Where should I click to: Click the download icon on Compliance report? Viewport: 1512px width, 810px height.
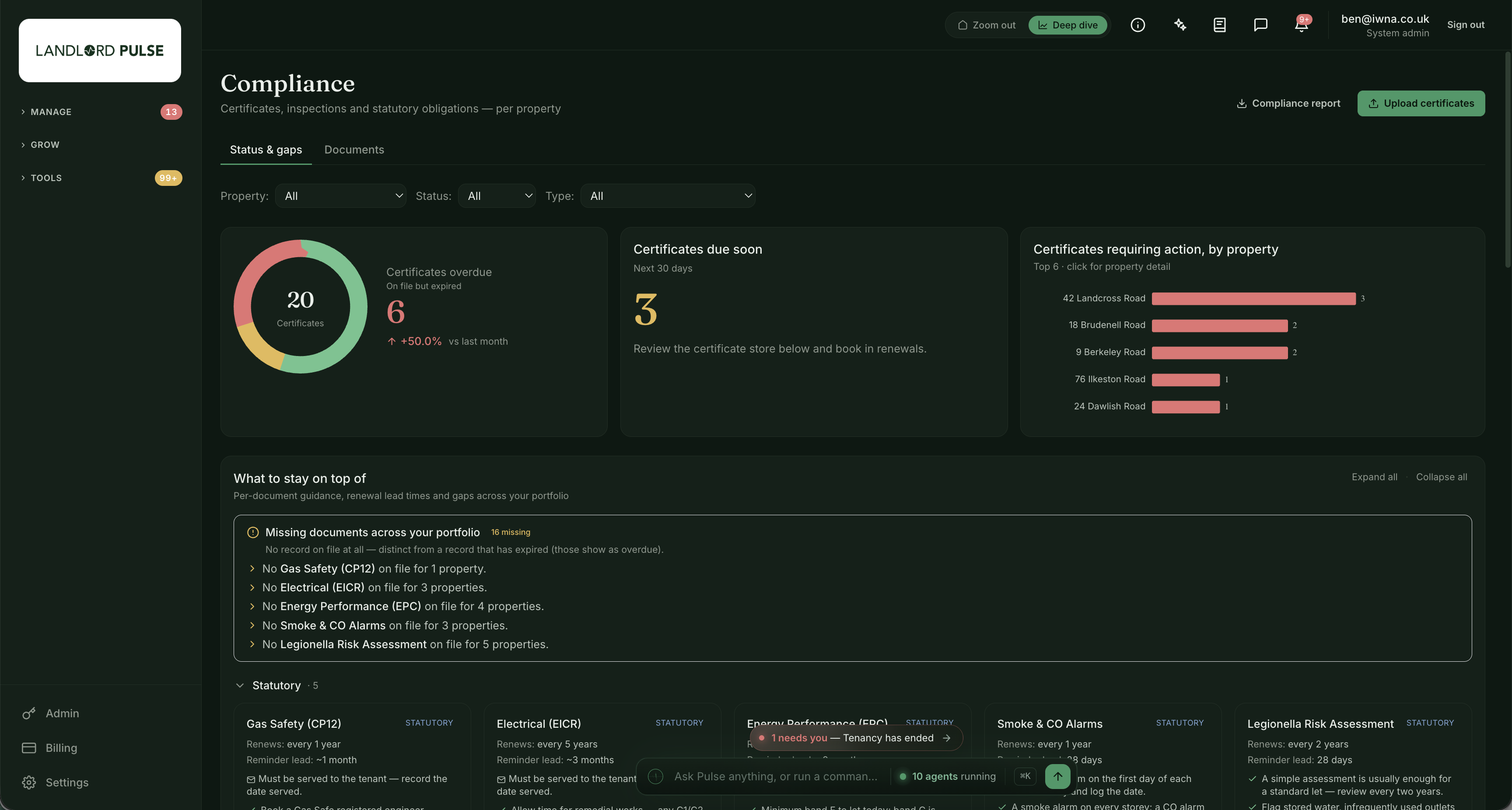[x=1242, y=103]
